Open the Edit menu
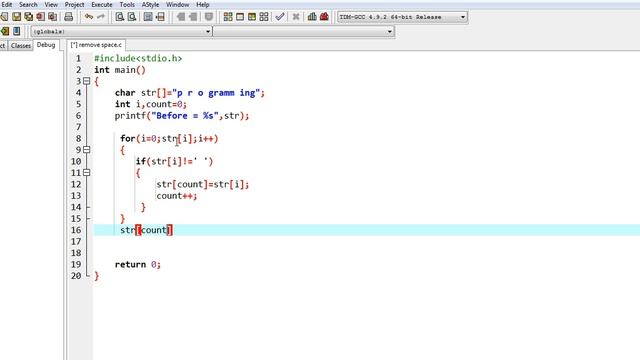This screenshot has height=360, width=640. (7, 4)
